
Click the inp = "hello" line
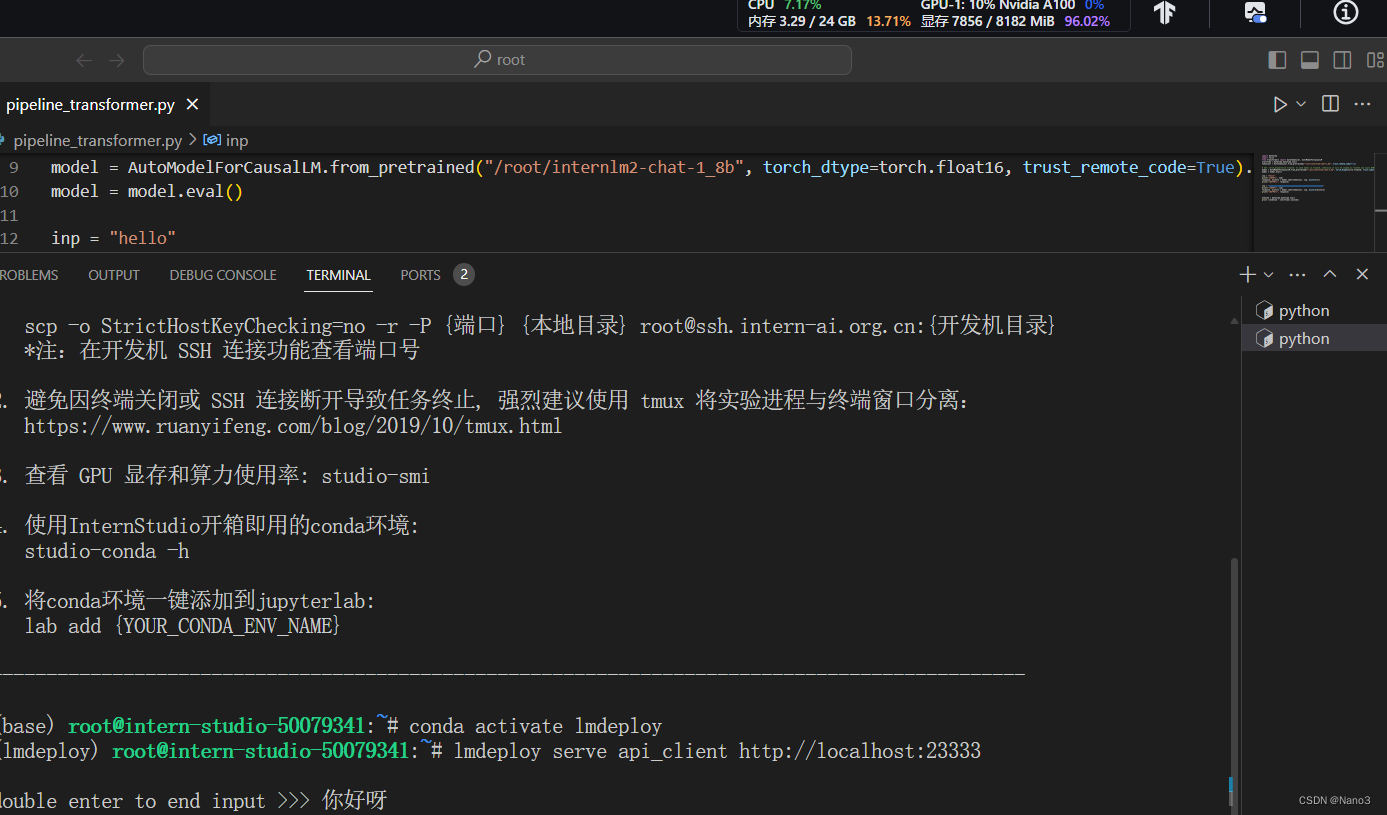click(113, 238)
